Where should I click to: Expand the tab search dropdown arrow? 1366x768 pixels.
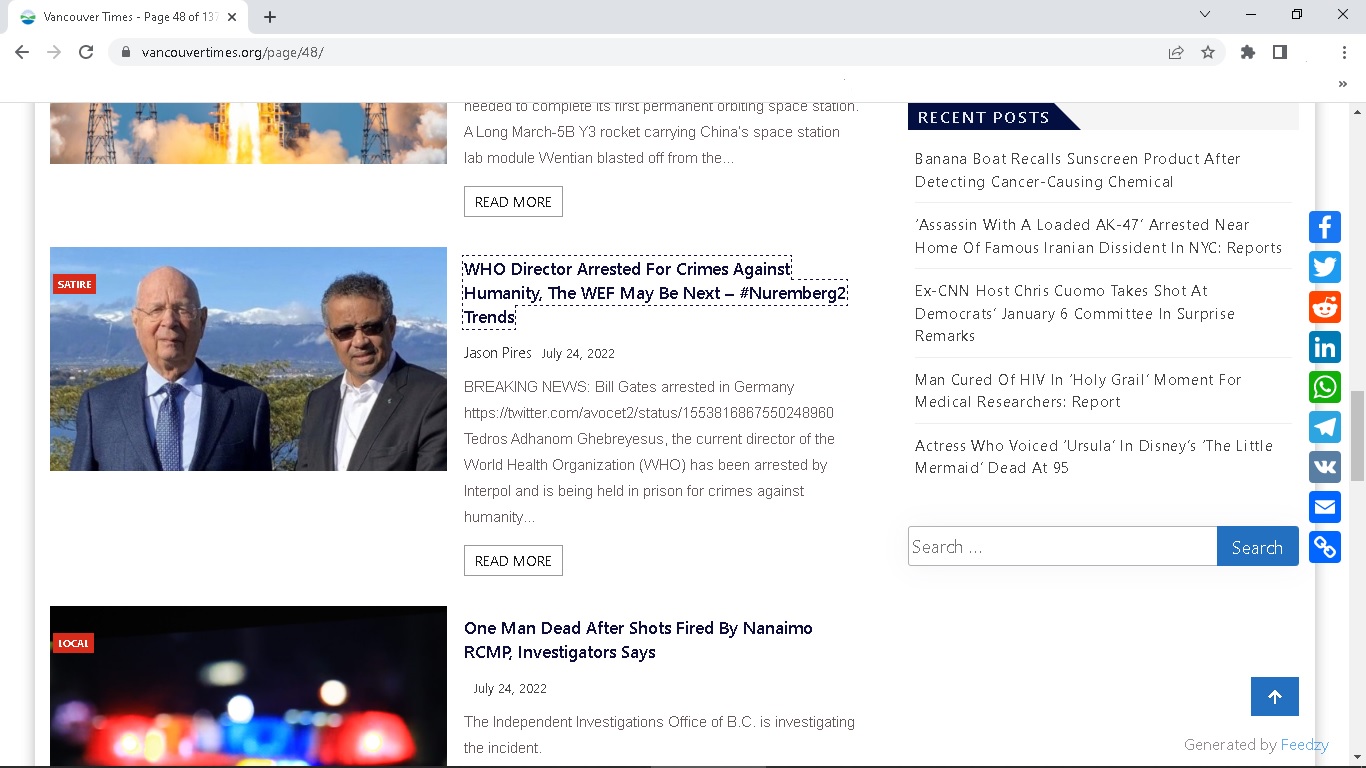pos(1205,15)
